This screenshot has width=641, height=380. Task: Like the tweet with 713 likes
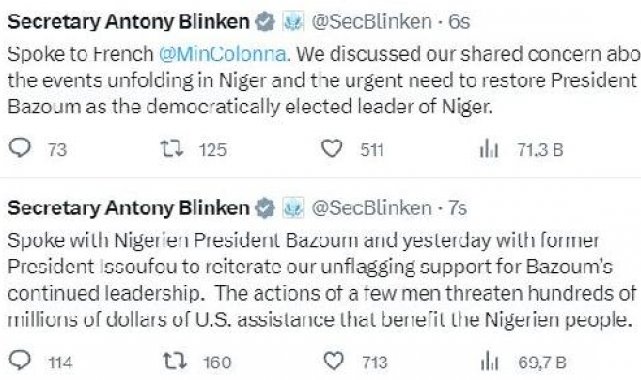tap(334, 361)
